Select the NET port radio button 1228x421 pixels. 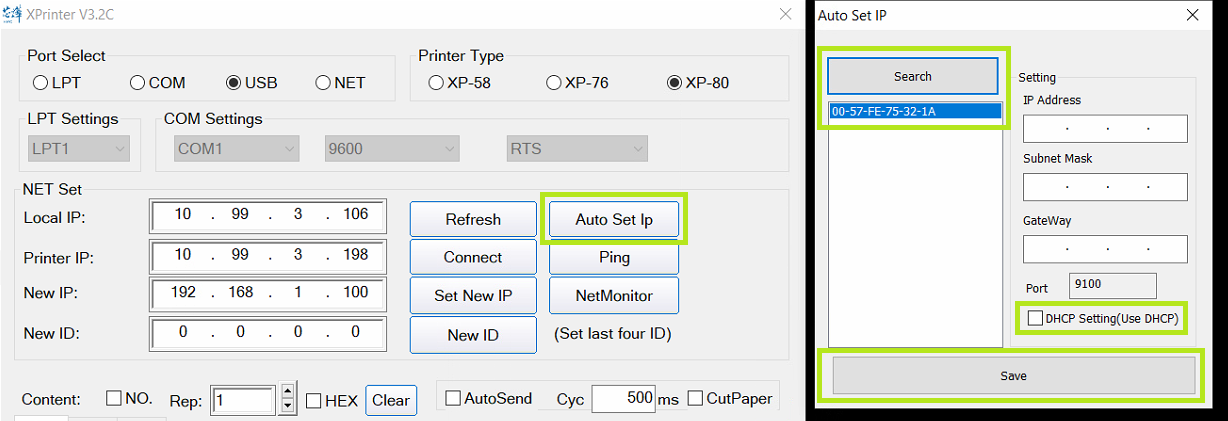coord(323,83)
